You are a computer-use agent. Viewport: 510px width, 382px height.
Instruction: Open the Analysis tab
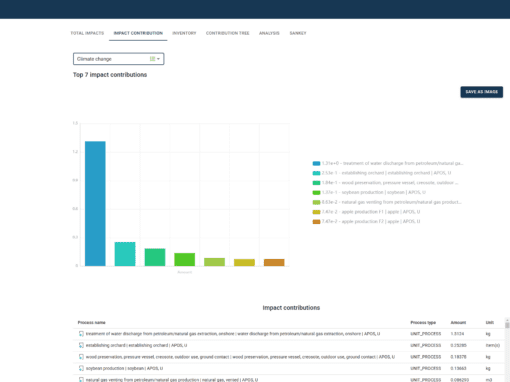coord(269,33)
